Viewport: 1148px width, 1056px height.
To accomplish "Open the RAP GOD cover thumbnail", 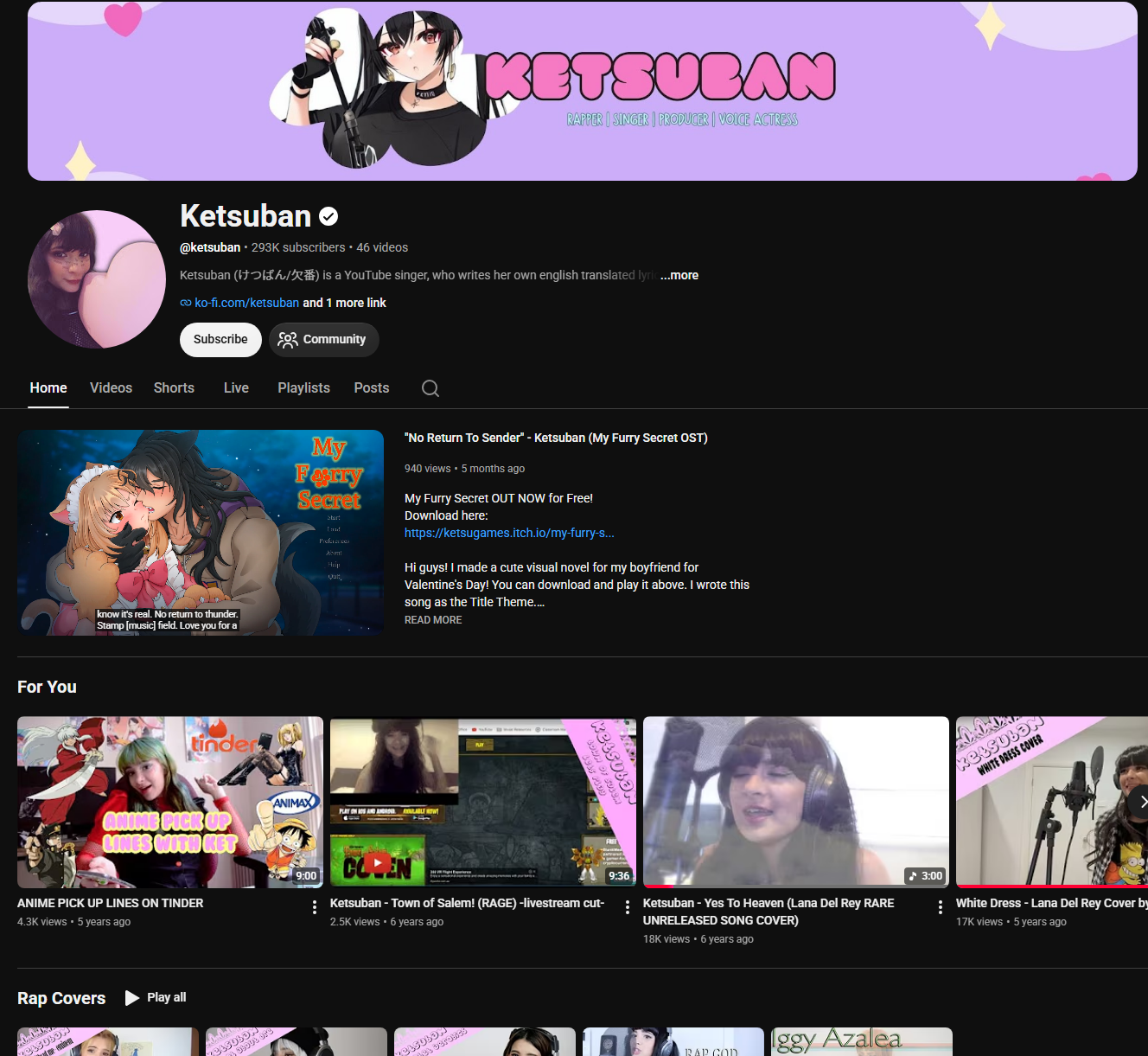I will tap(673, 1041).
